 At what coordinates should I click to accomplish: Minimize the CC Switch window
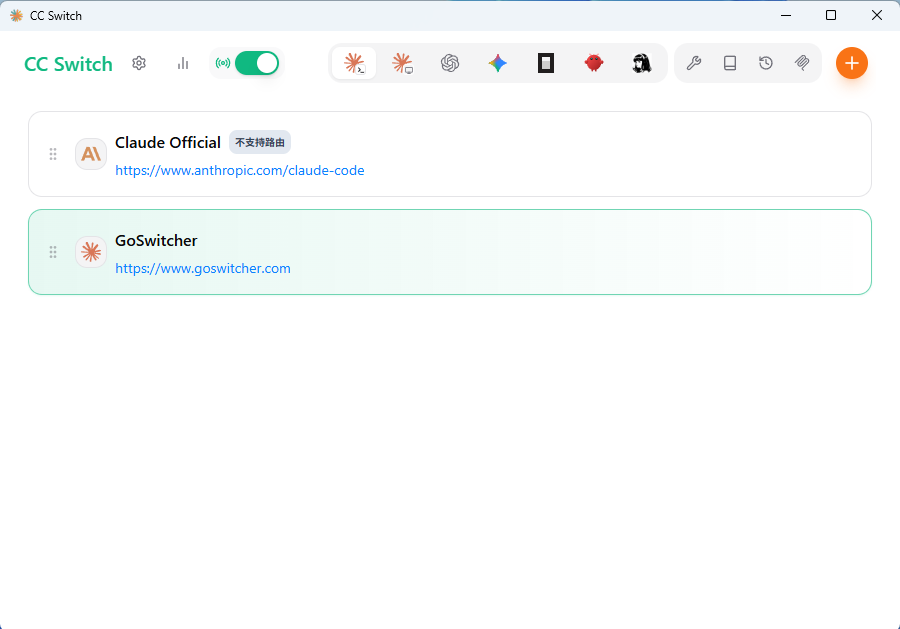[786, 15]
